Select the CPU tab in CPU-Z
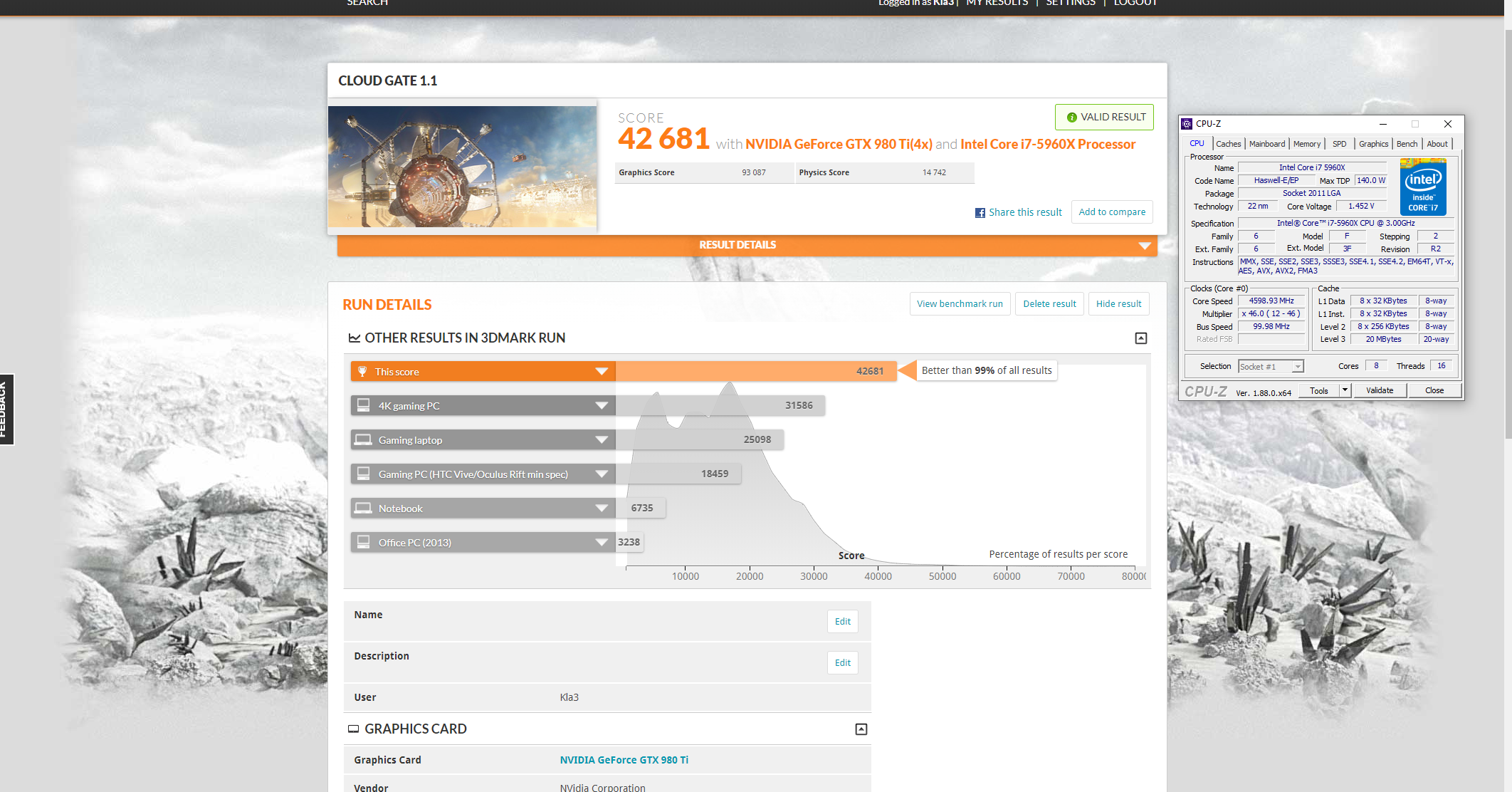Screen dimensions: 1512x792 click(1197, 144)
